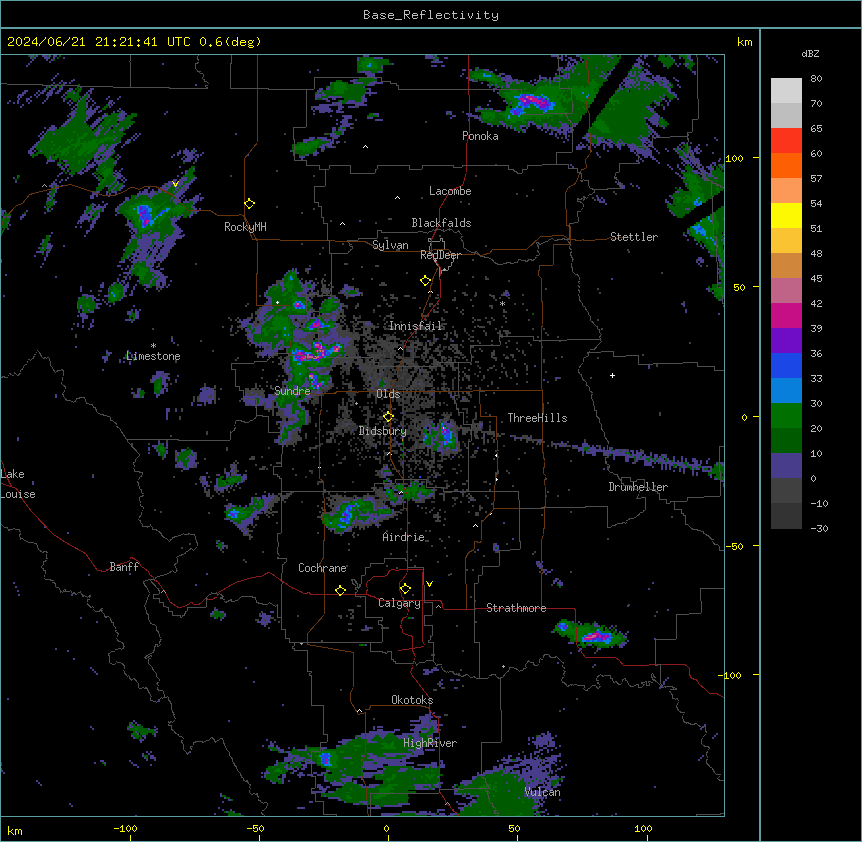Click the -100 tick on the bottom axis
The image size is (862, 842).
click(x=125, y=828)
